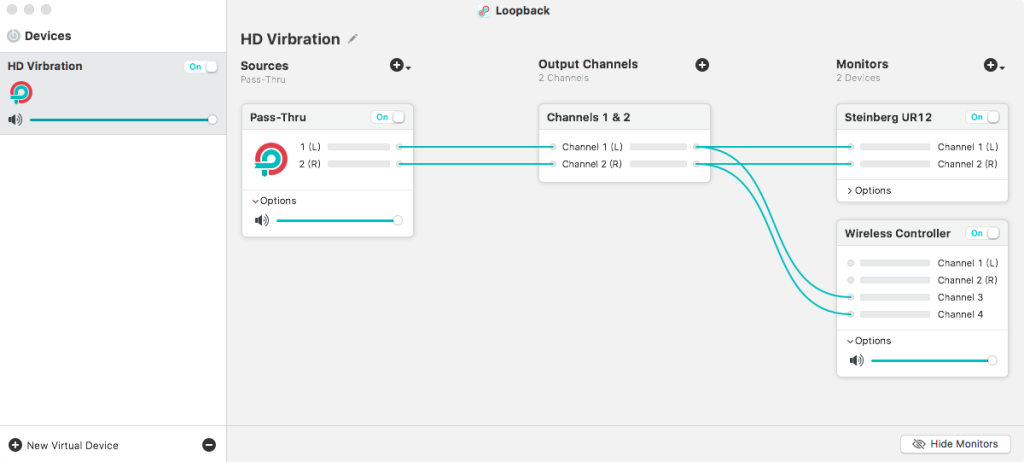Click Wireless Controller Channel 3 connector dot
1024x462 pixels.
point(850,297)
